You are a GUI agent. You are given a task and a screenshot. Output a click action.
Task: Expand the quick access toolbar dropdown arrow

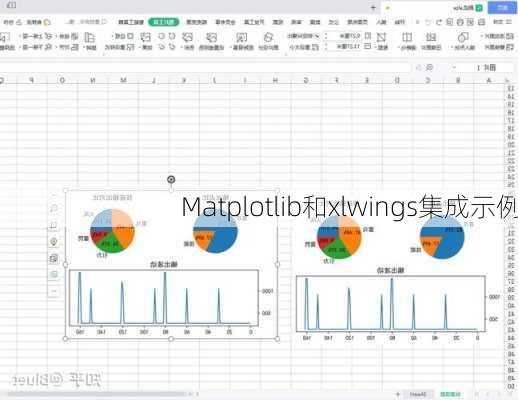coord(417,22)
